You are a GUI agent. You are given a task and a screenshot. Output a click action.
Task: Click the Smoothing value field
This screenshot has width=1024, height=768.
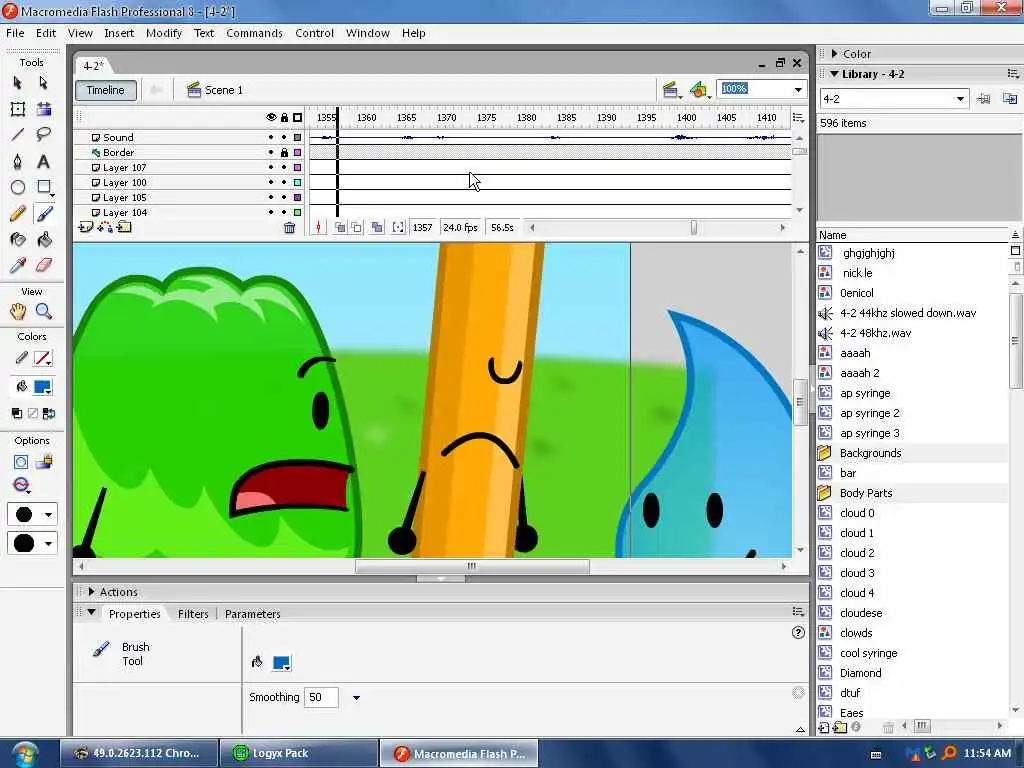[321, 697]
